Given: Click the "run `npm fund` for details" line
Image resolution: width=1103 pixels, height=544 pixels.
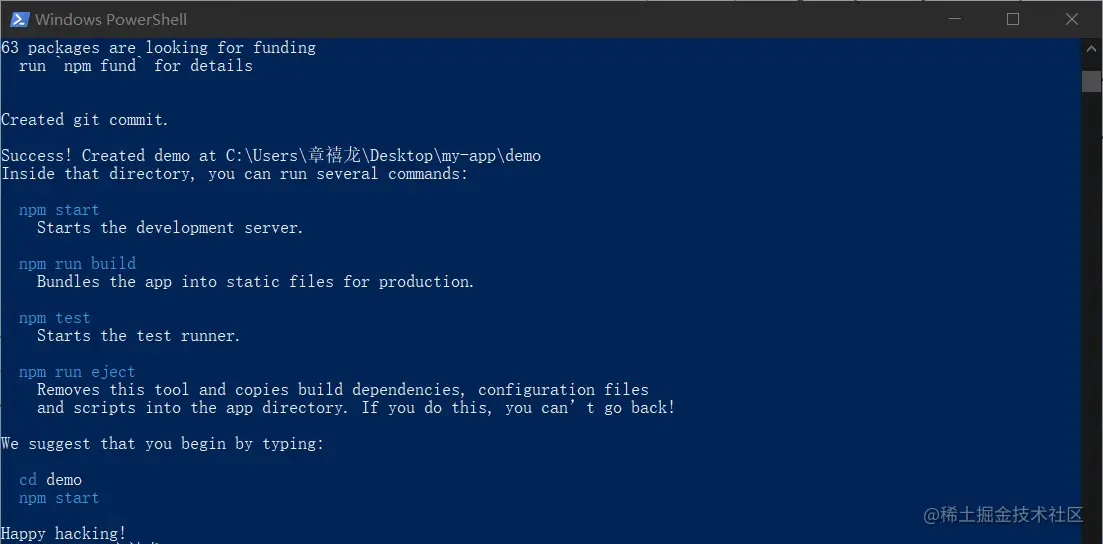Looking at the screenshot, I should coord(135,66).
